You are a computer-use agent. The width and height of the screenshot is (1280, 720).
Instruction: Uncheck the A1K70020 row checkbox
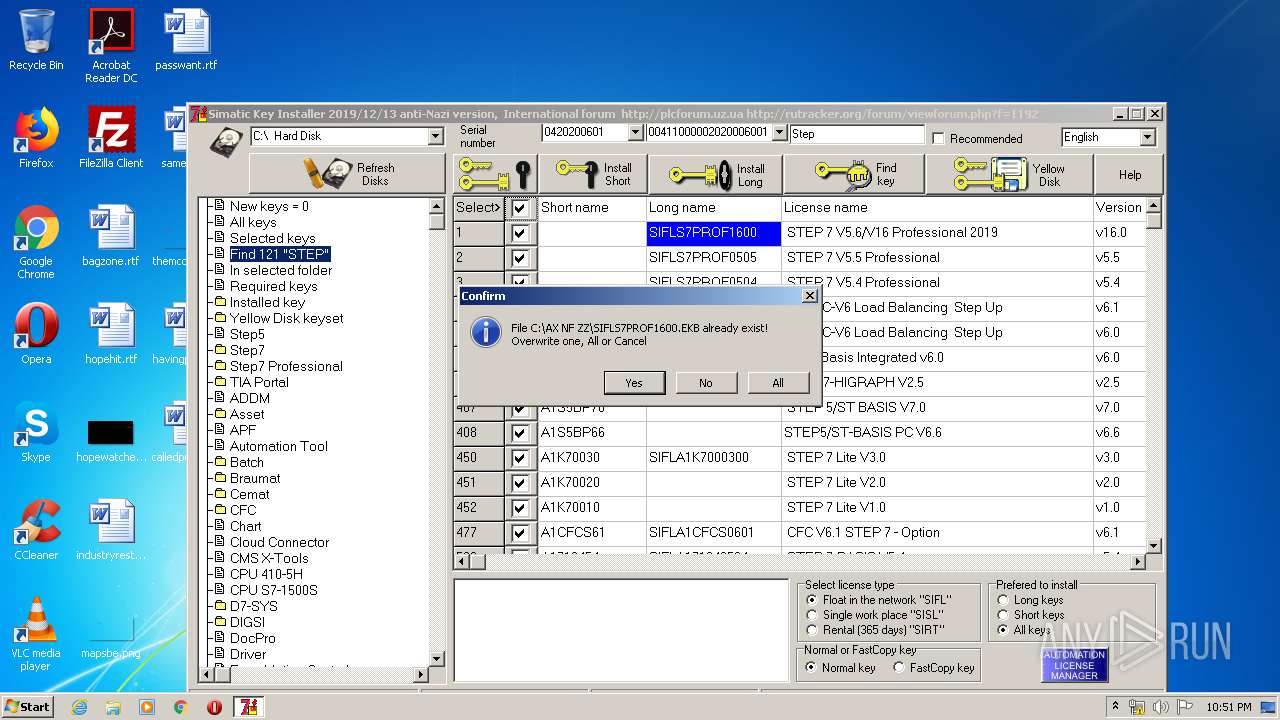coord(519,483)
